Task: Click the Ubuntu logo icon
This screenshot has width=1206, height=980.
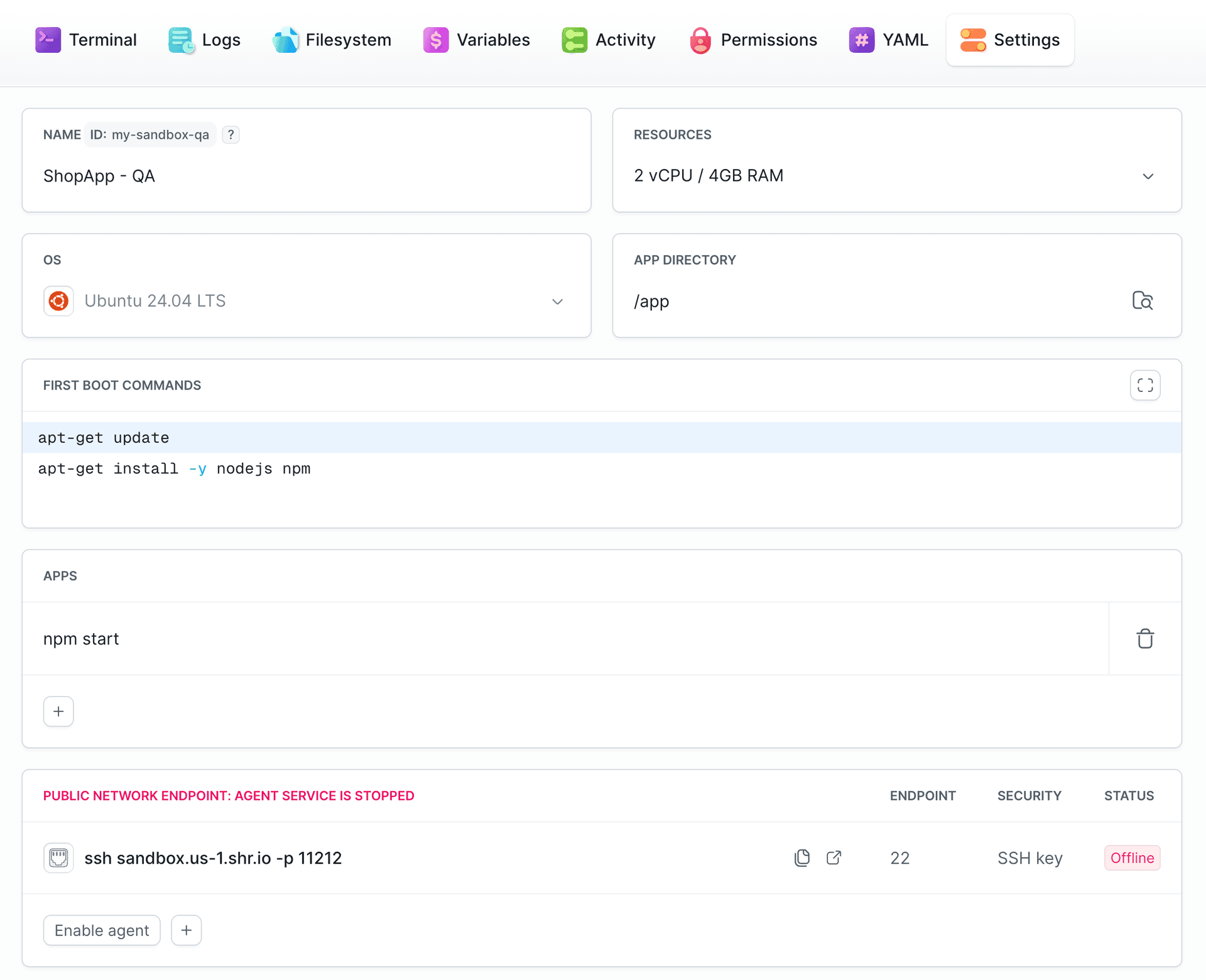Action: (x=58, y=301)
